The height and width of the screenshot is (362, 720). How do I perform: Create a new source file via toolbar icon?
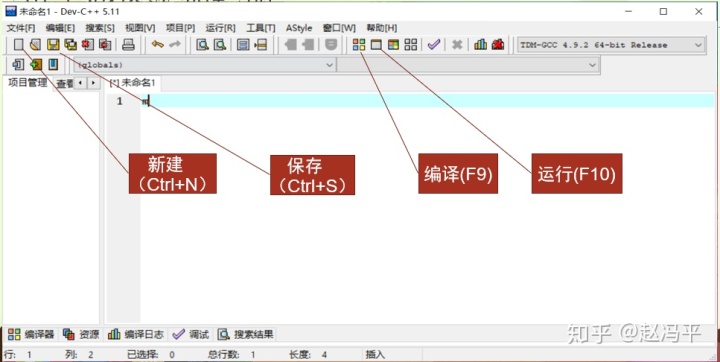click(x=18, y=45)
